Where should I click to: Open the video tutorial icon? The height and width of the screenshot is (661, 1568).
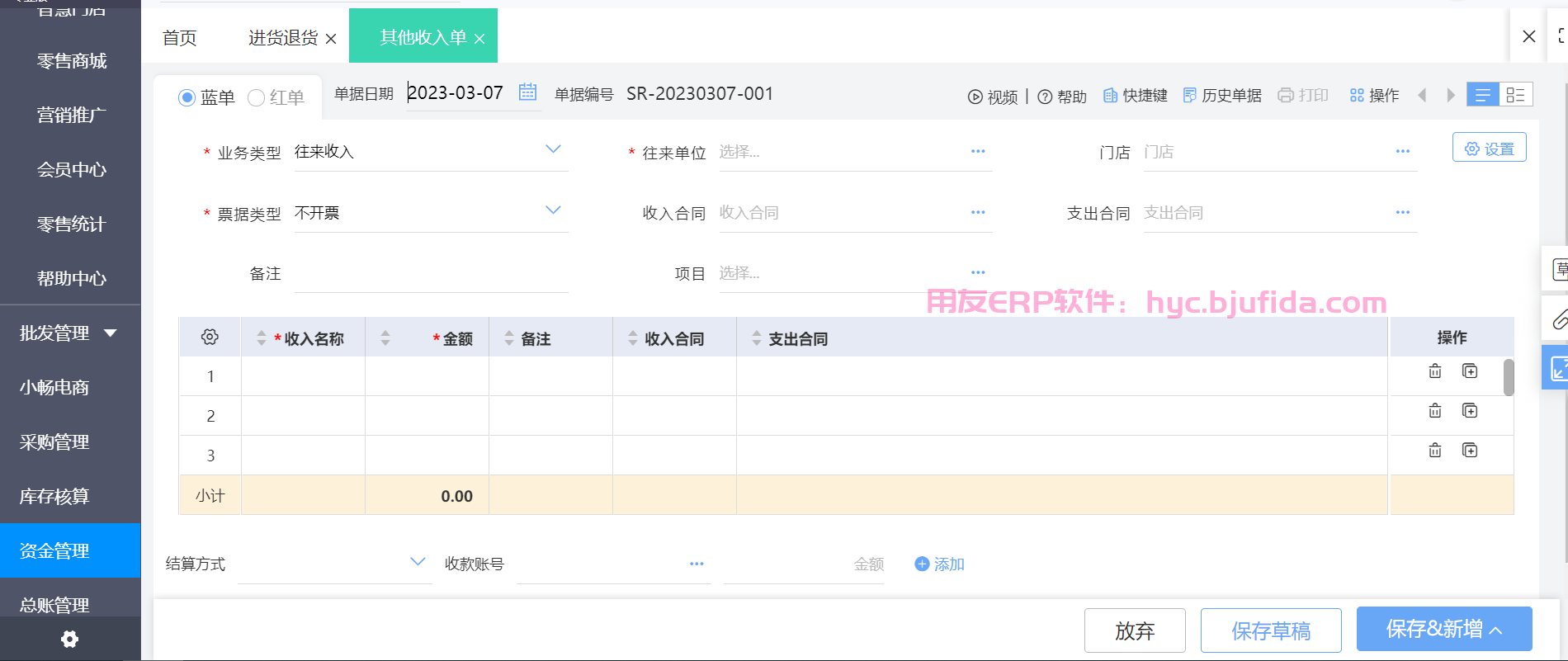975,97
